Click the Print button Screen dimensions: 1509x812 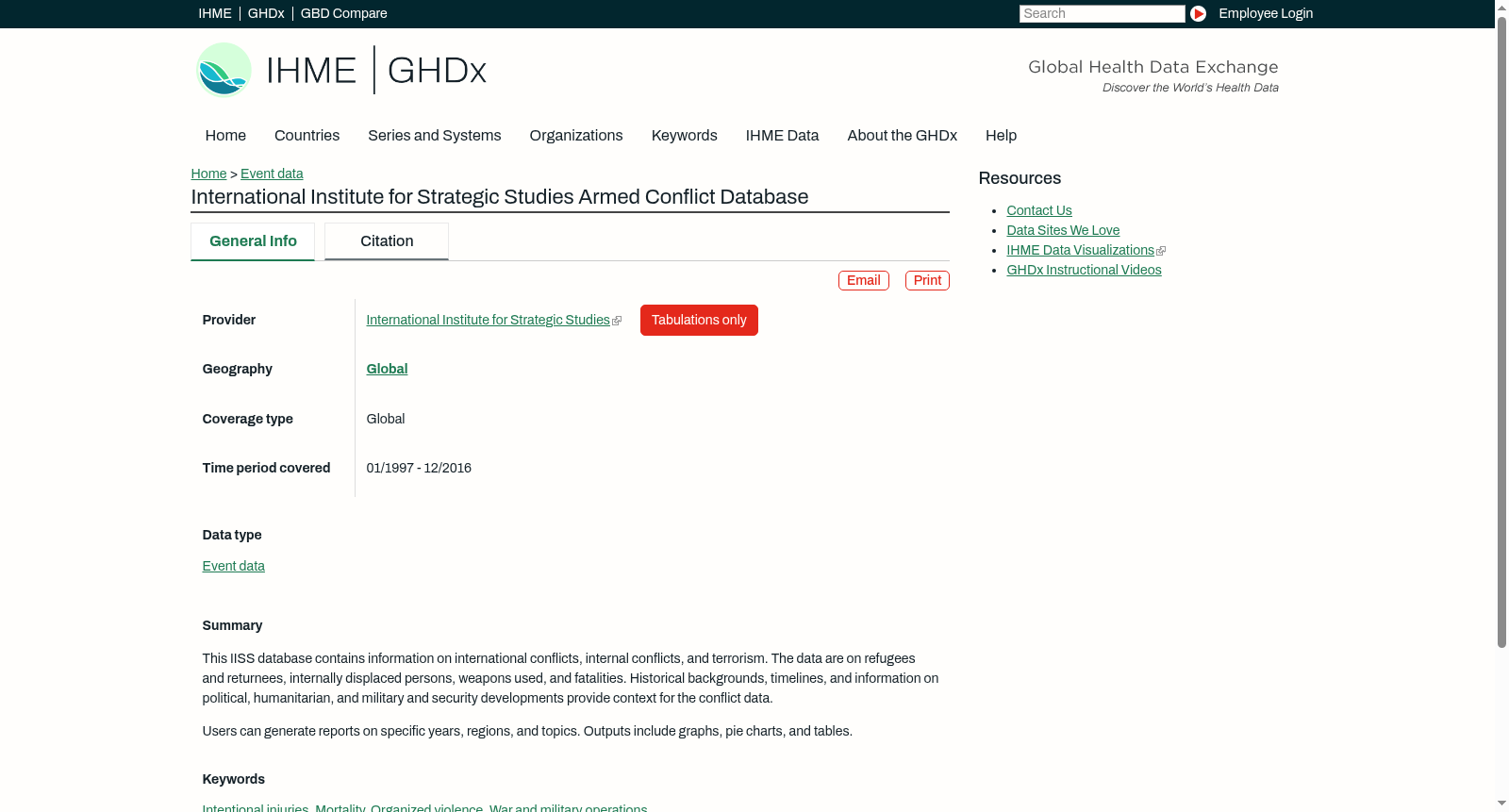(927, 280)
